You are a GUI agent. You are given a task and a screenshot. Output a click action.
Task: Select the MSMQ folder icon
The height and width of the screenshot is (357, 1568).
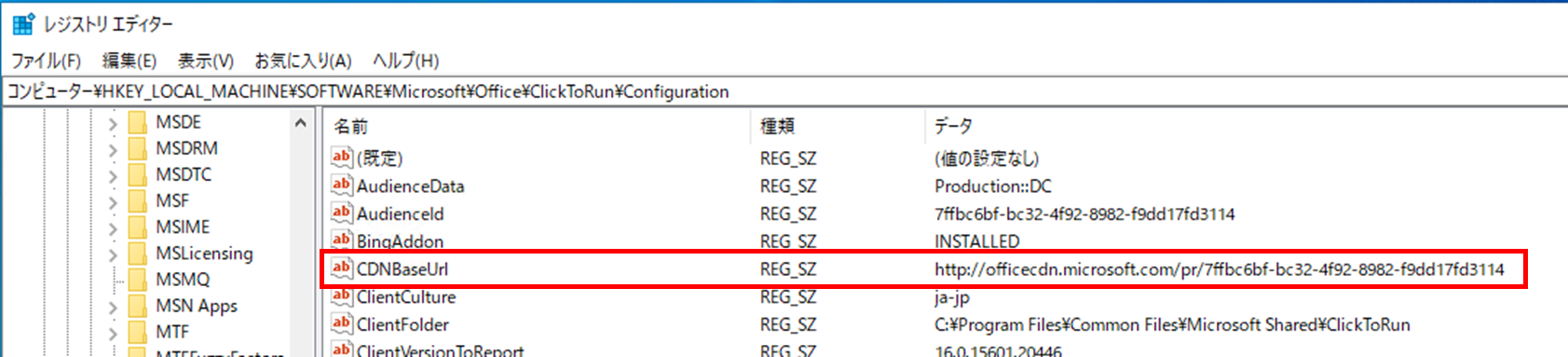point(138,279)
